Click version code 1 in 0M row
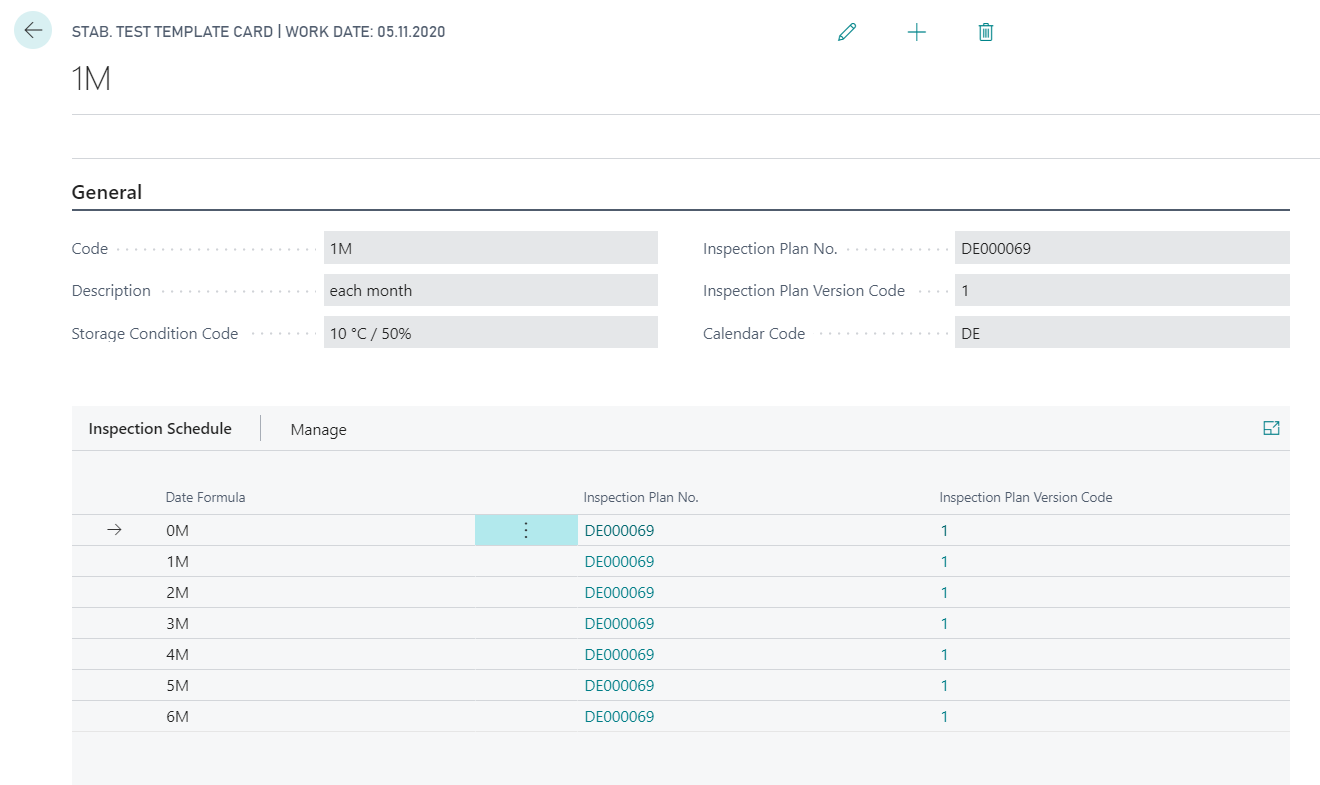This screenshot has width=1320, height=785. tap(944, 531)
